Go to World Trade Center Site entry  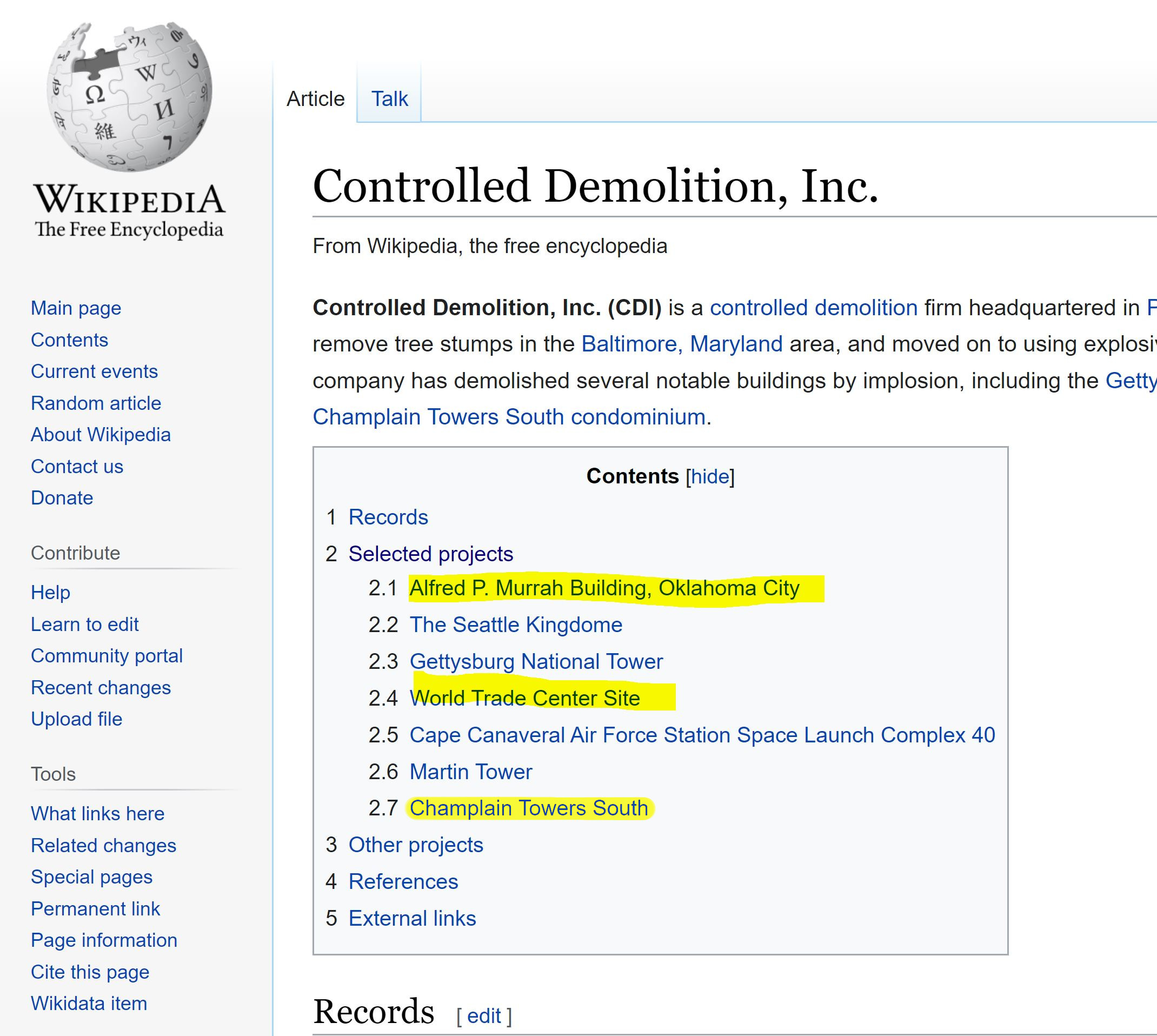point(525,699)
